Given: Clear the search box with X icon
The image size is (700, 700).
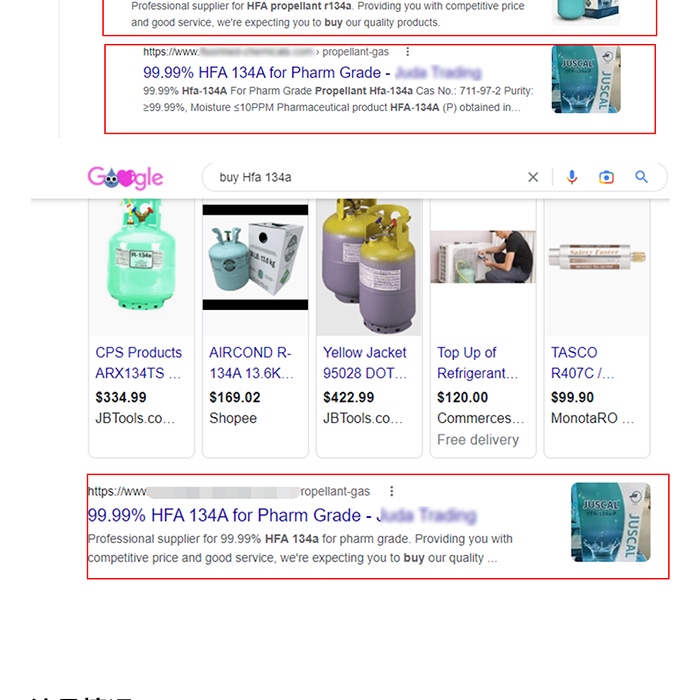Looking at the screenshot, I should [x=533, y=177].
